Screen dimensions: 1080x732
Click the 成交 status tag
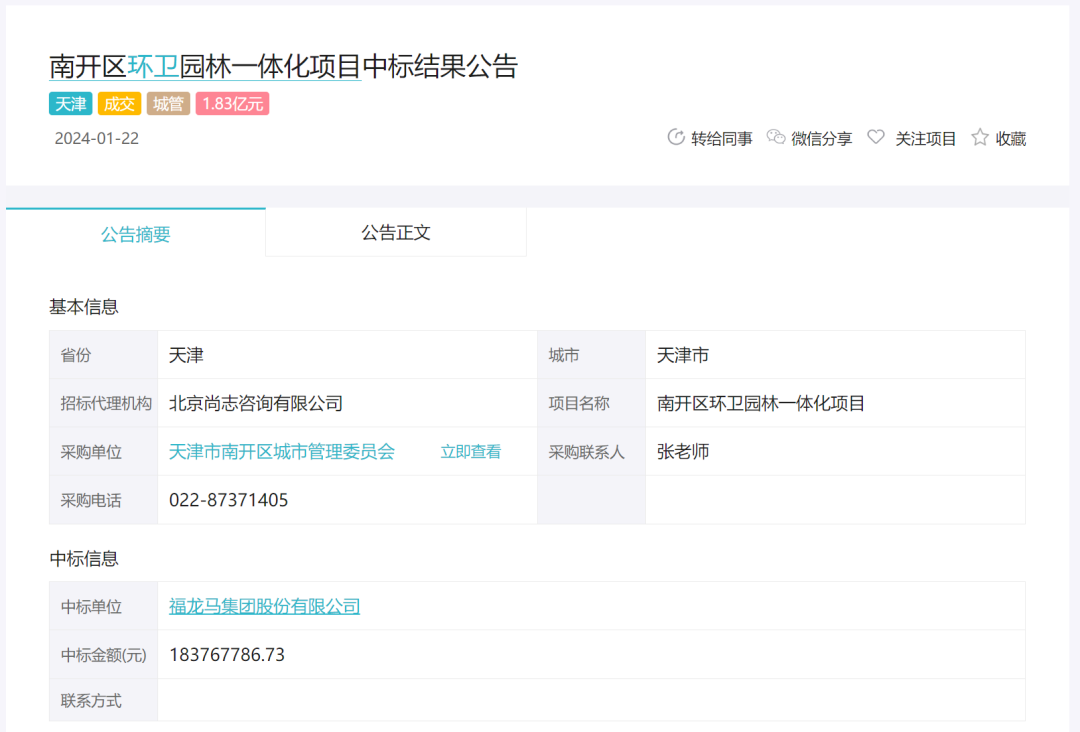119,104
